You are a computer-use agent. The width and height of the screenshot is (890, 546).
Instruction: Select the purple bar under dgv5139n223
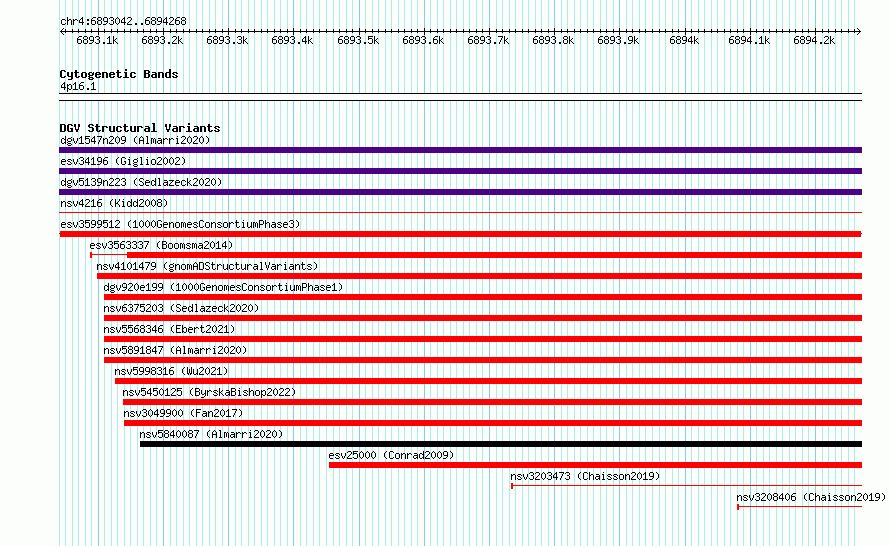click(460, 192)
